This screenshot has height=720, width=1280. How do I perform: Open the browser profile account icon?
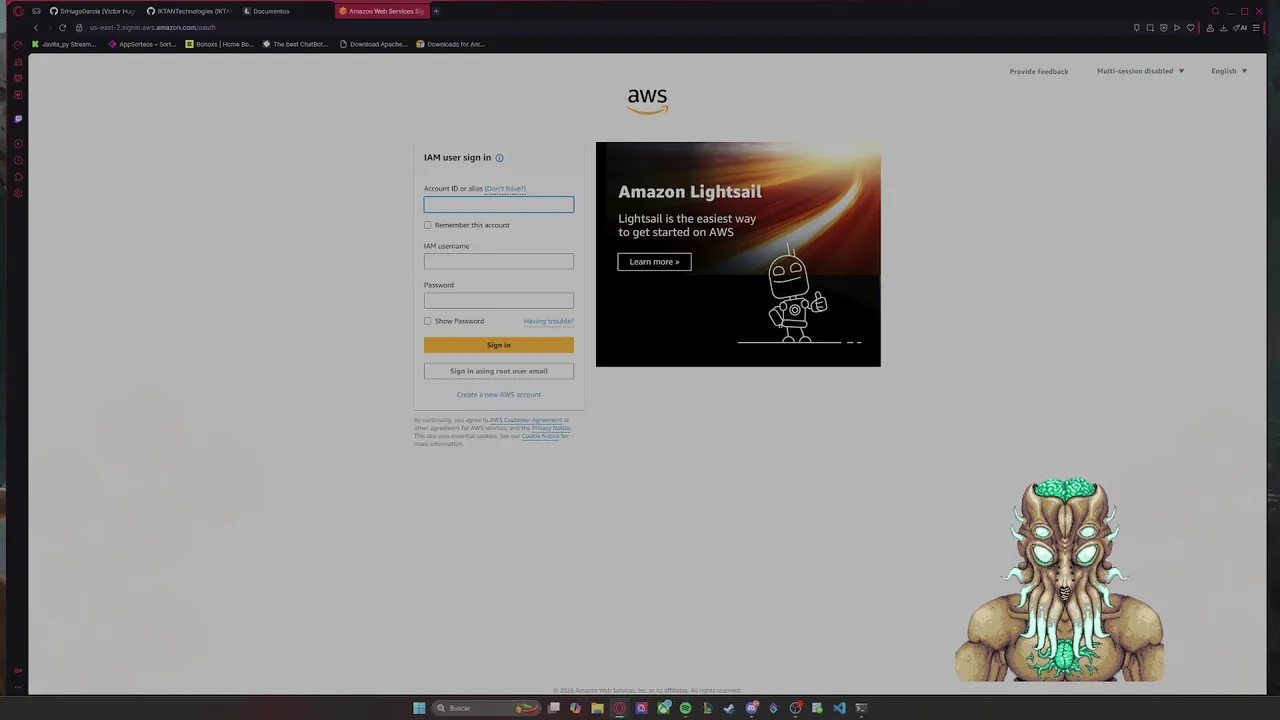click(x=1210, y=28)
